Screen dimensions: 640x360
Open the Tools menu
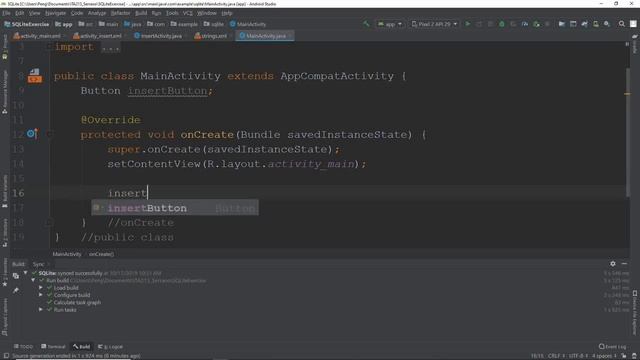(172, 13)
